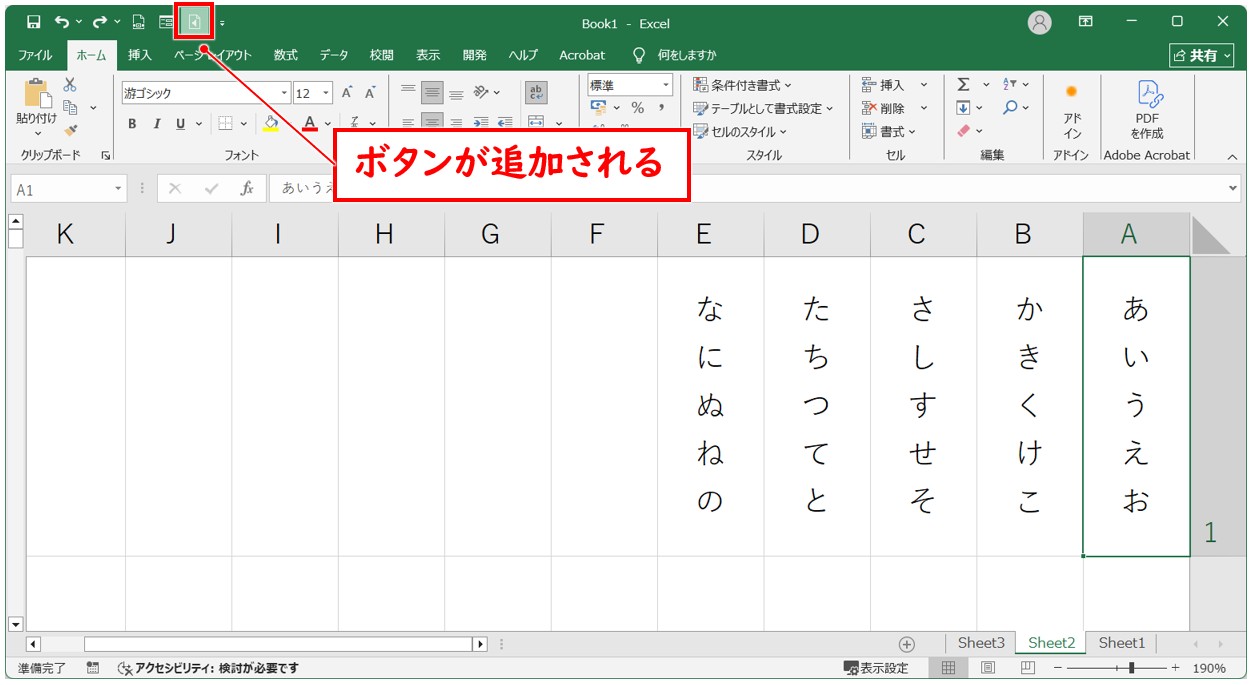Apply red font color

310,124
